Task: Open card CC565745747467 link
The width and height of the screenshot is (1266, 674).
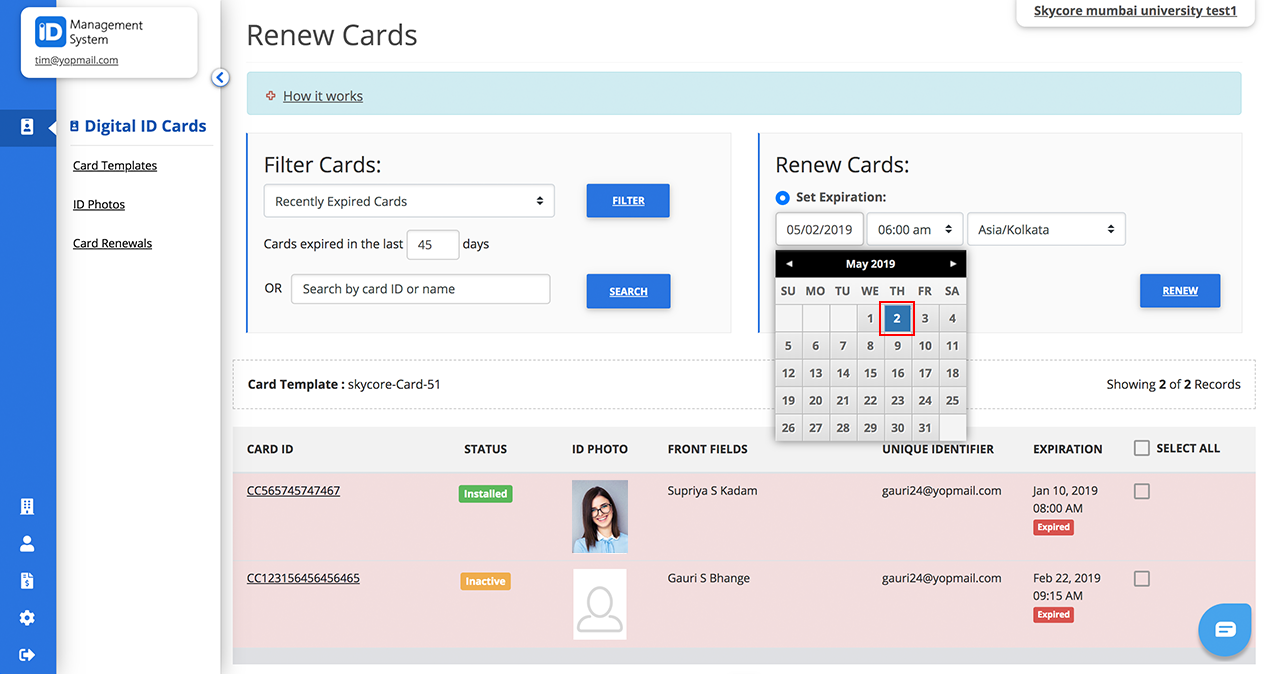Action: point(293,491)
